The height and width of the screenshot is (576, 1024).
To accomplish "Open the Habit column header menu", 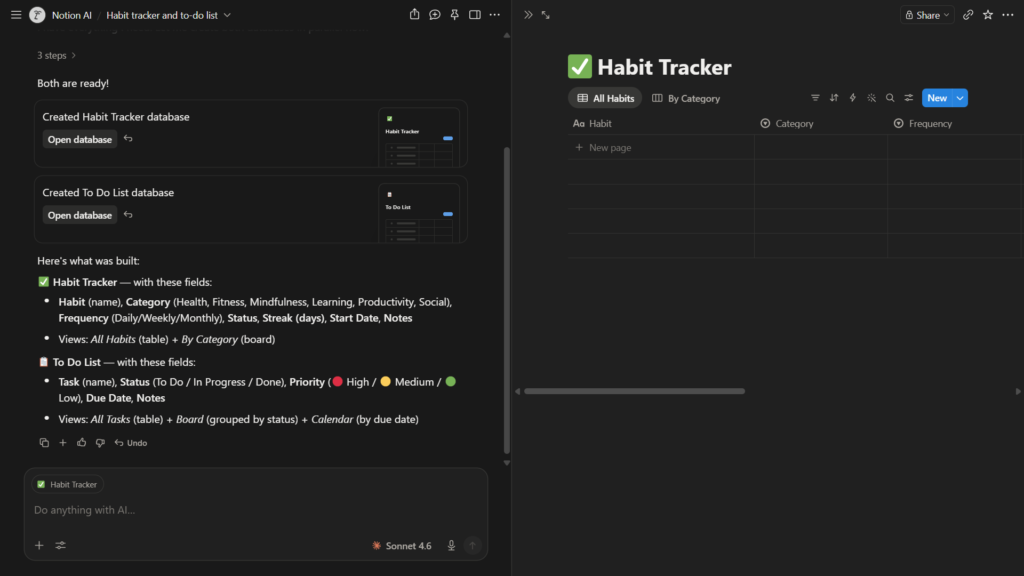I will pyautogui.click(x=660, y=123).
